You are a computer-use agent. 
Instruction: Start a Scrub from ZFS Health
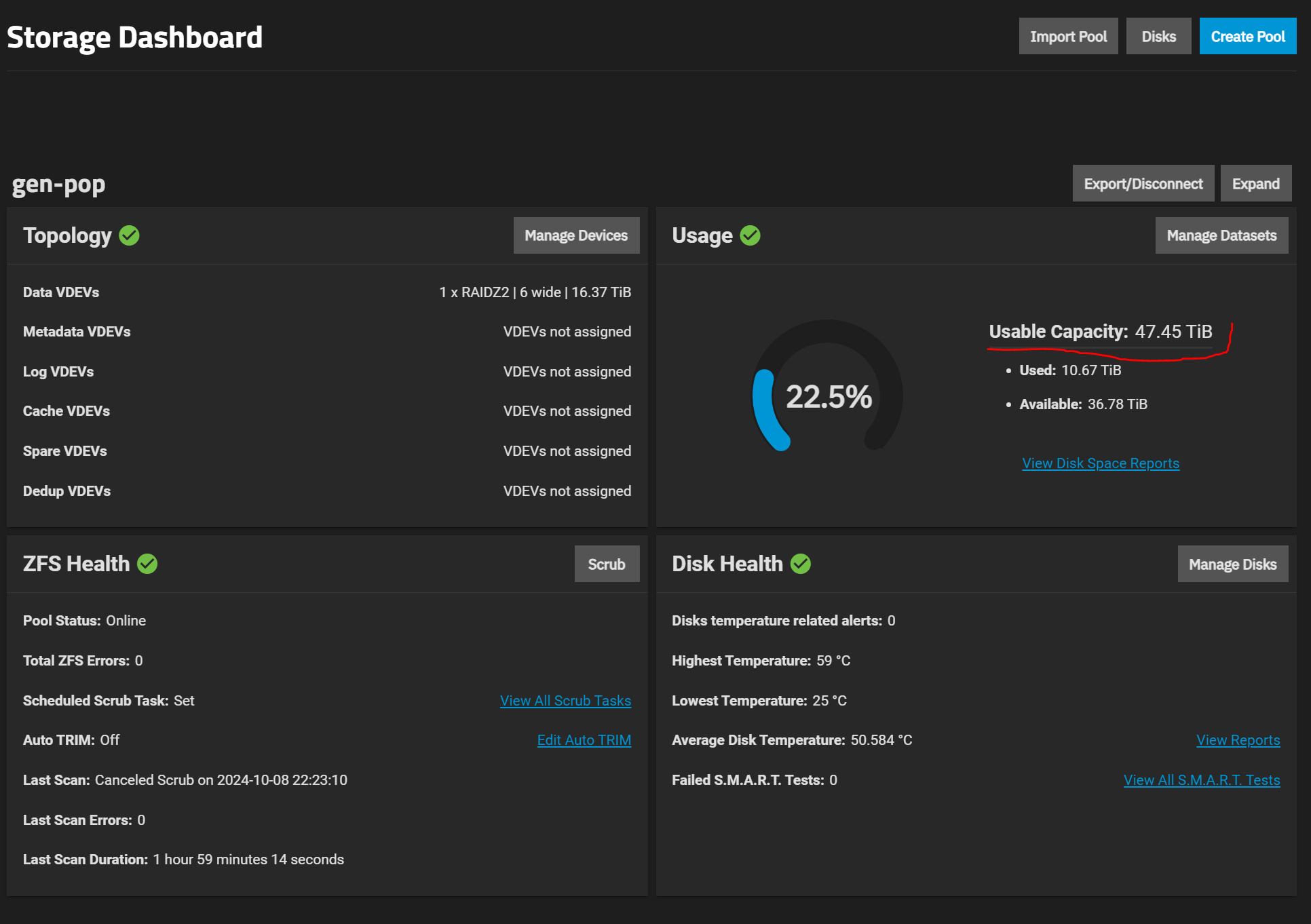[x=607, y=564]
